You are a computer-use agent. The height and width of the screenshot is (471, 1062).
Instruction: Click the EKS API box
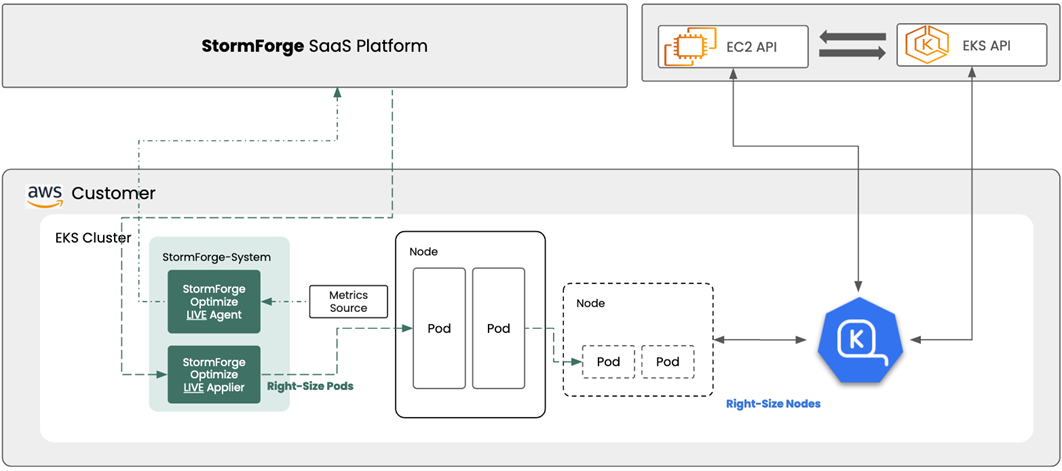[x=972, y=47]
